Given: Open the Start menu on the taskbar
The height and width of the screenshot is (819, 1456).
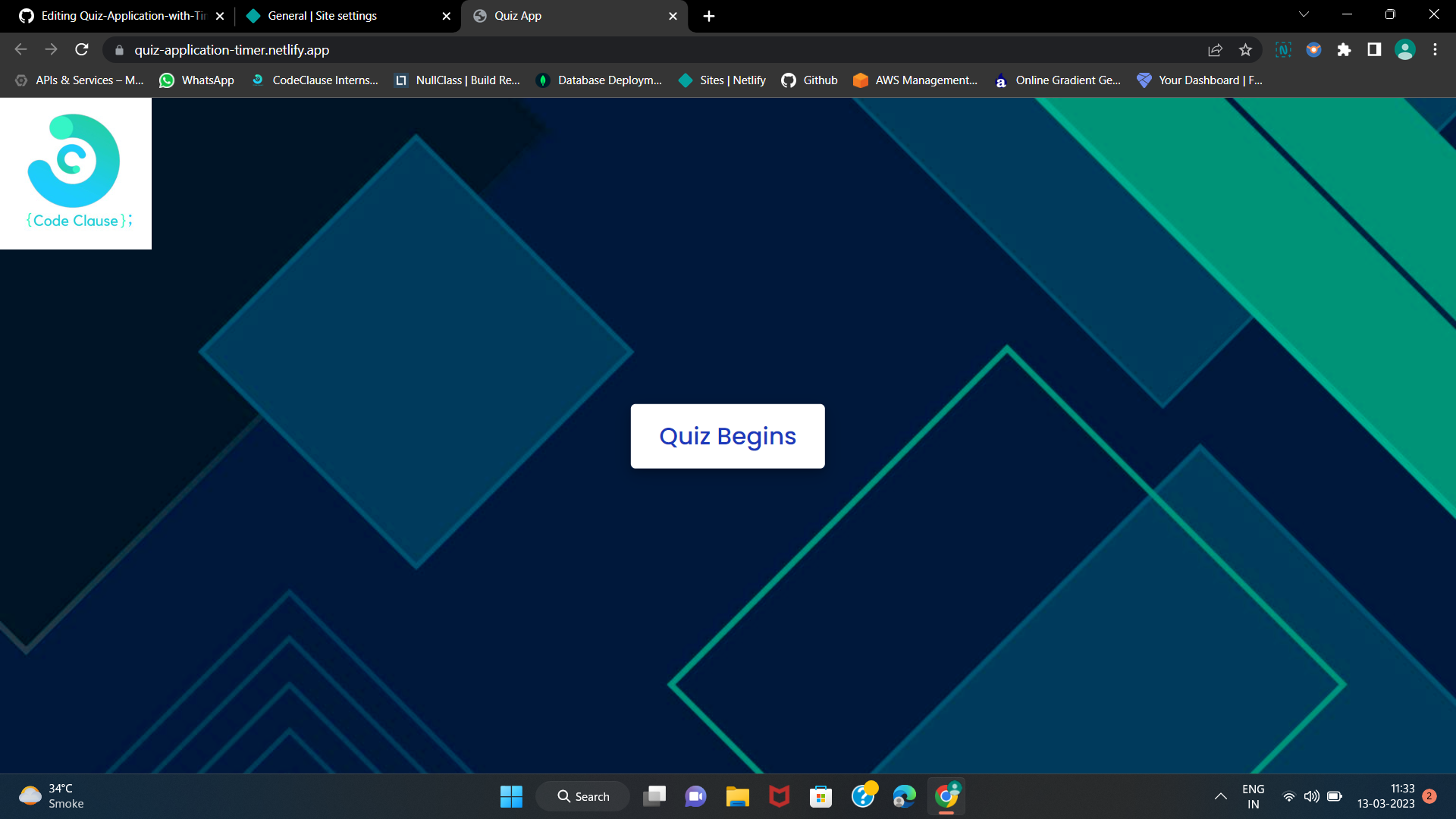Looking at the screenshot, I should click(511, 796).
